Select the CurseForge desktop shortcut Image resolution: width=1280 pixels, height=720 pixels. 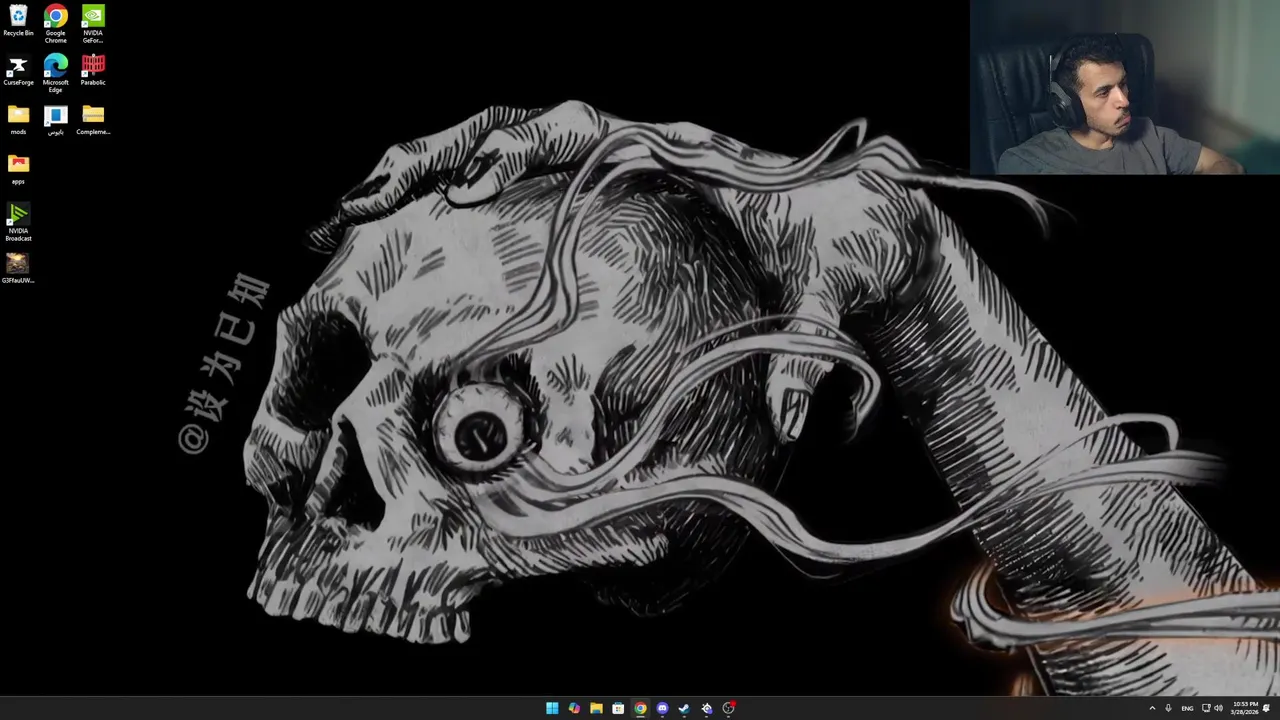[x=18, y=71]
